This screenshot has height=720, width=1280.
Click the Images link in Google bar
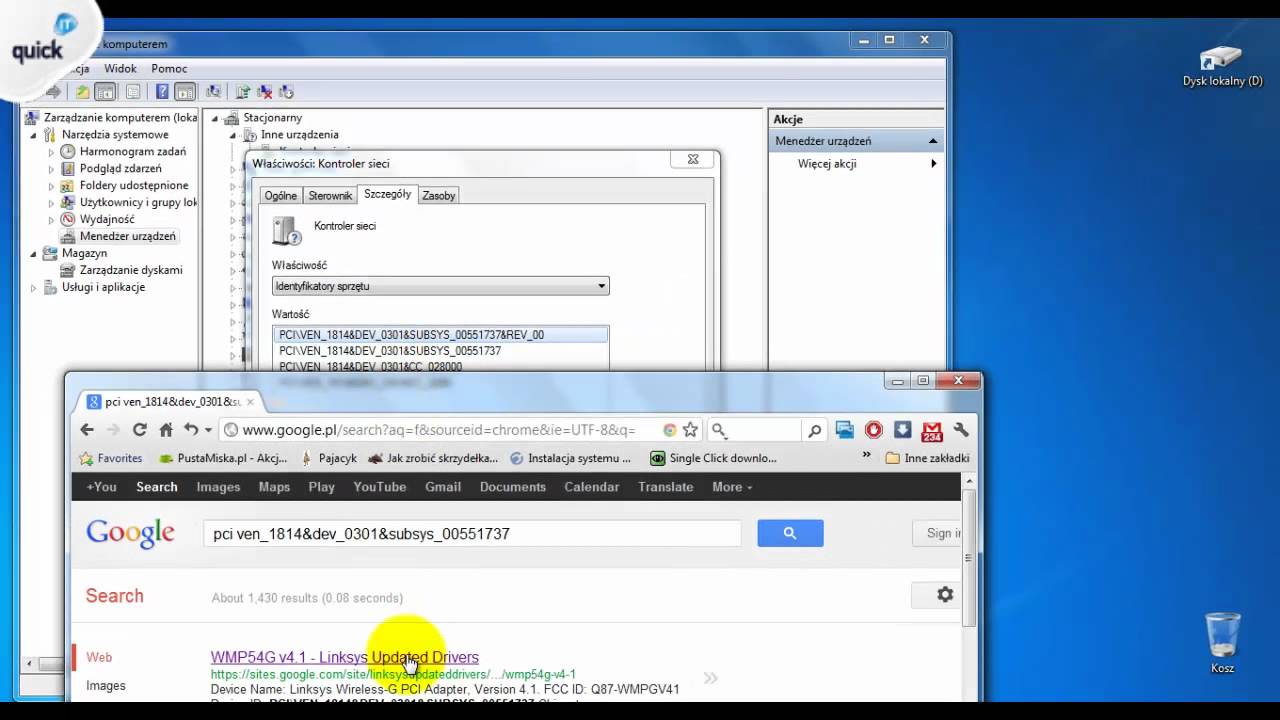pyautogui.click(x=218, y=487)
